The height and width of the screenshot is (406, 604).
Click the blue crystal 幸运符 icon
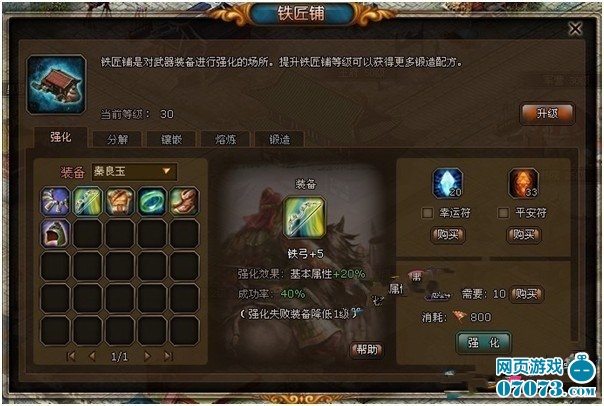[447, 183]
